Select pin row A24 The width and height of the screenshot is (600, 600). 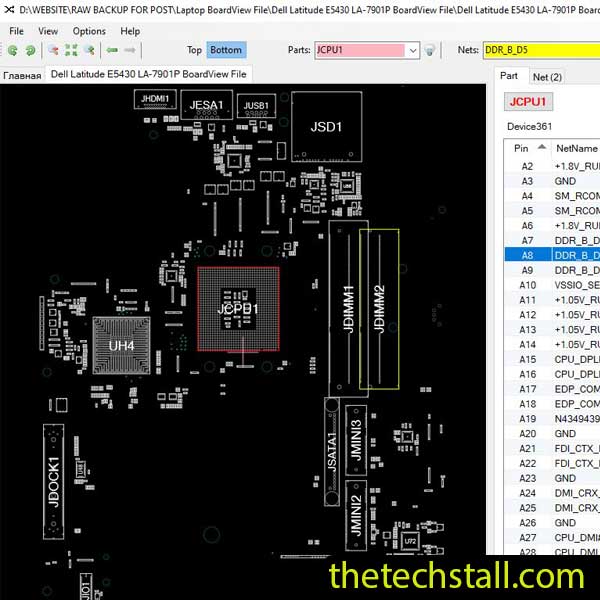pyautogui.click(x=552, y=493)
